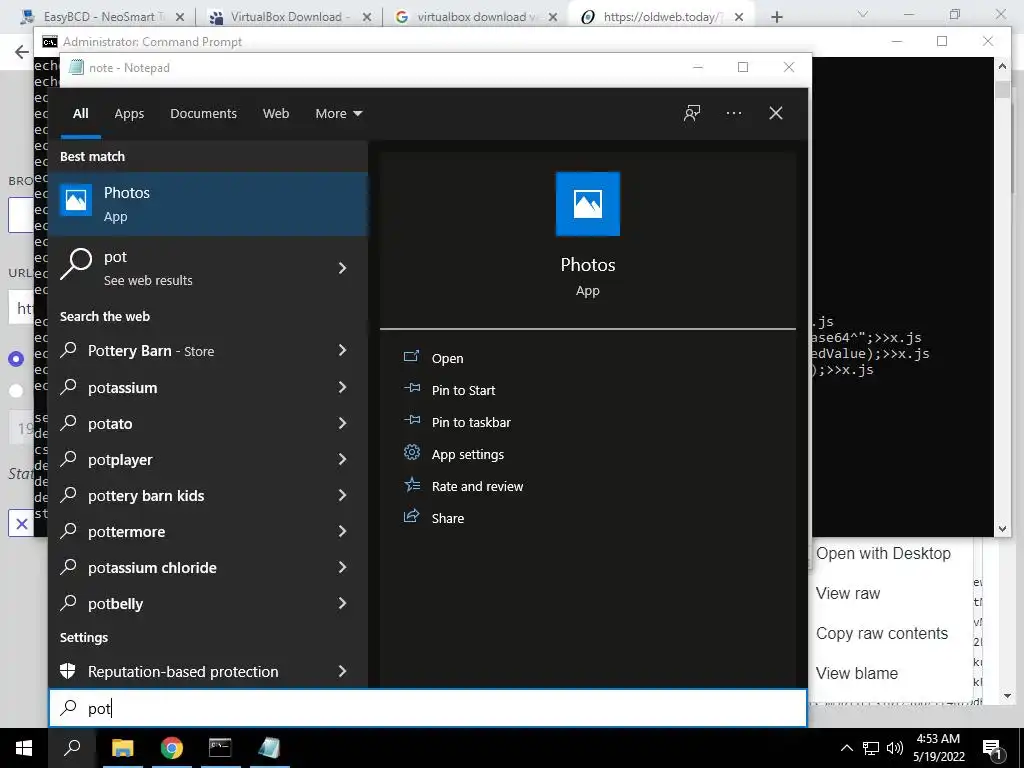Click the taskbar search magnifier icon

pos(72,748)
